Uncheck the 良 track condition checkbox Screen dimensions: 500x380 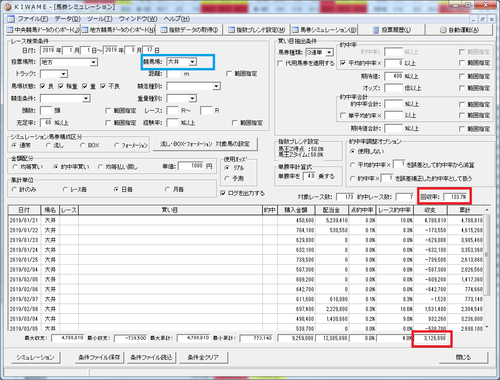point(43,86)
